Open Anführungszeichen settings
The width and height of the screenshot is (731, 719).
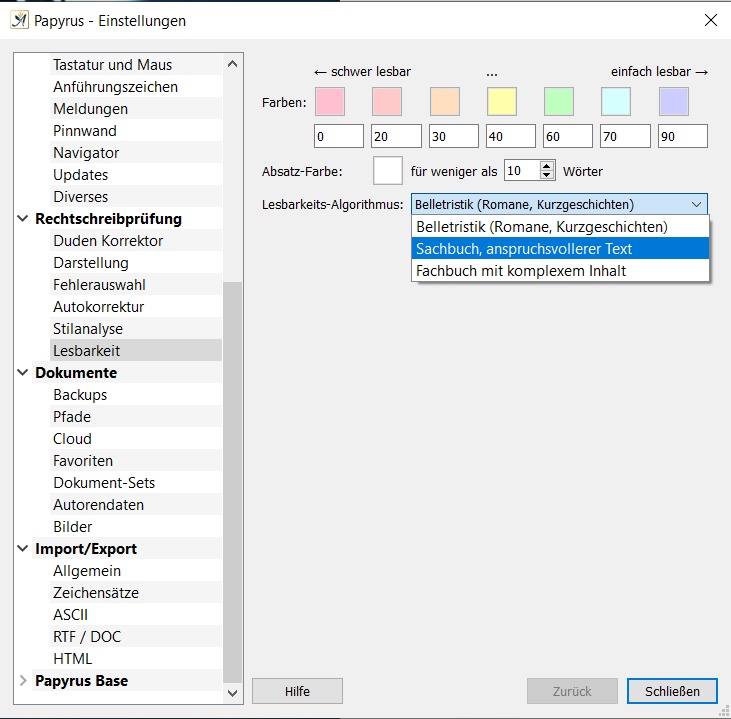tap(136, 87)
